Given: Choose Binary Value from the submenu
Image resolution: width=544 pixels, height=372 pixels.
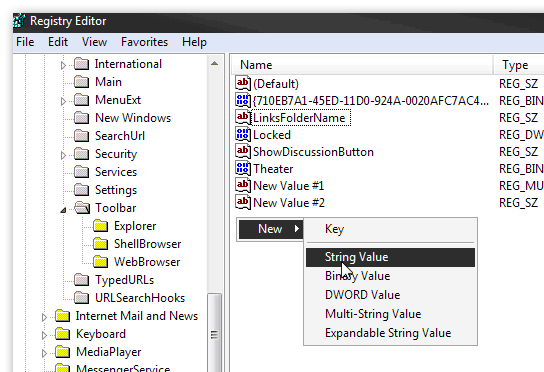Looking at the screenshot, I should click(x=390, y=276).
